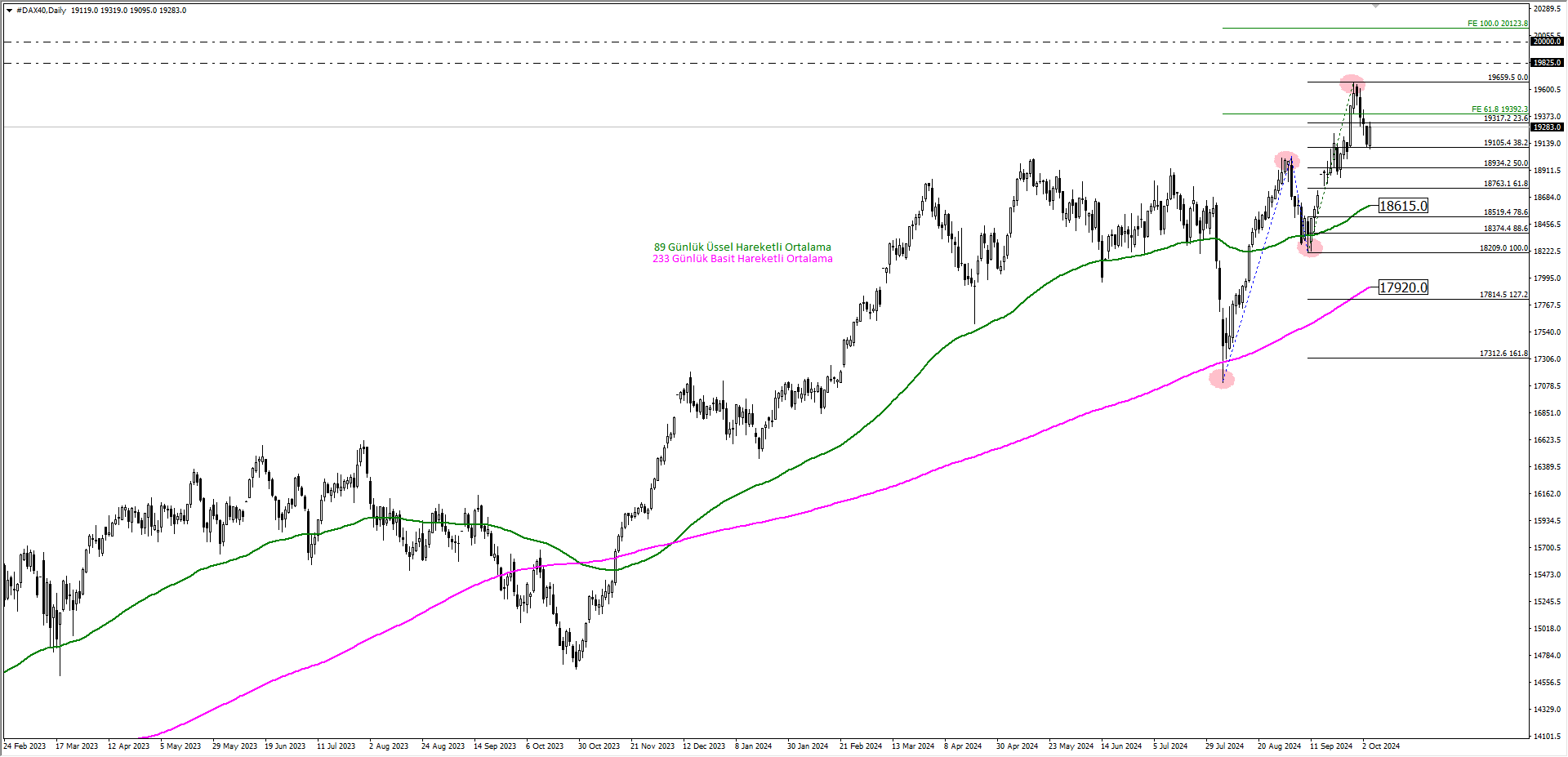Select the FE 61.8 19392.3 label
The image size is (1568, 757).
(1499, 109)
